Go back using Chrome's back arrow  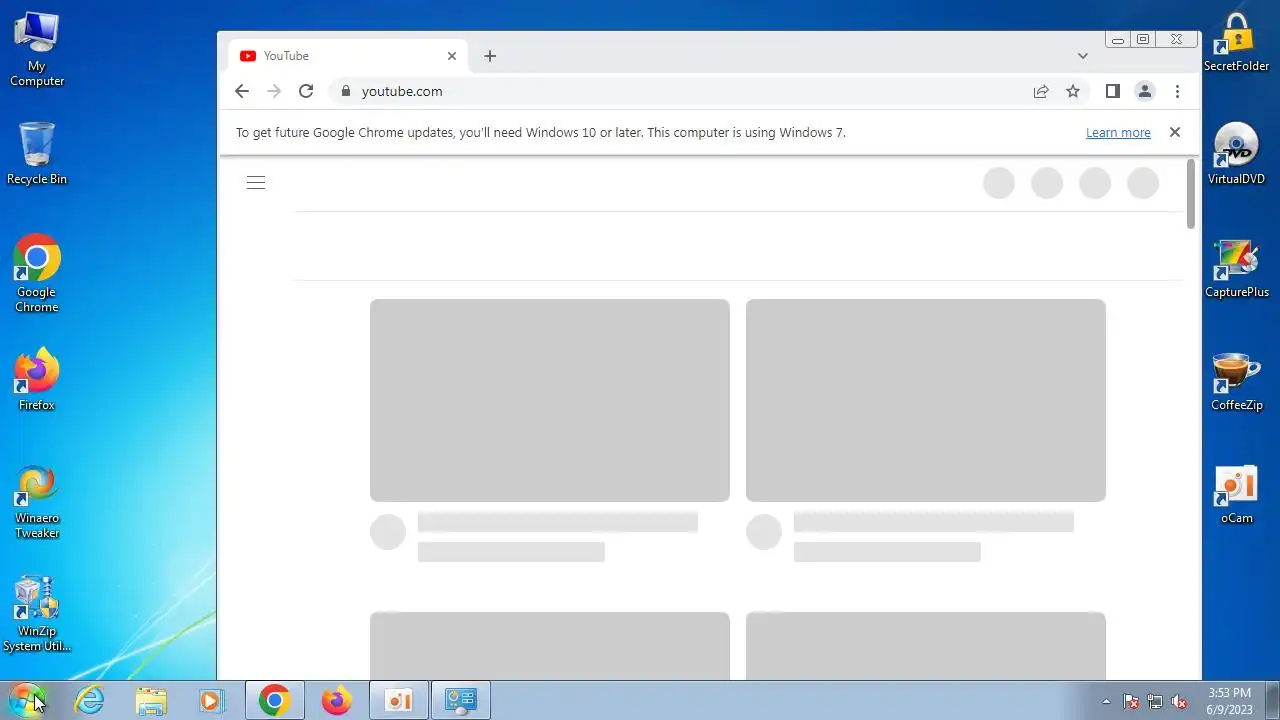[242, 91]
